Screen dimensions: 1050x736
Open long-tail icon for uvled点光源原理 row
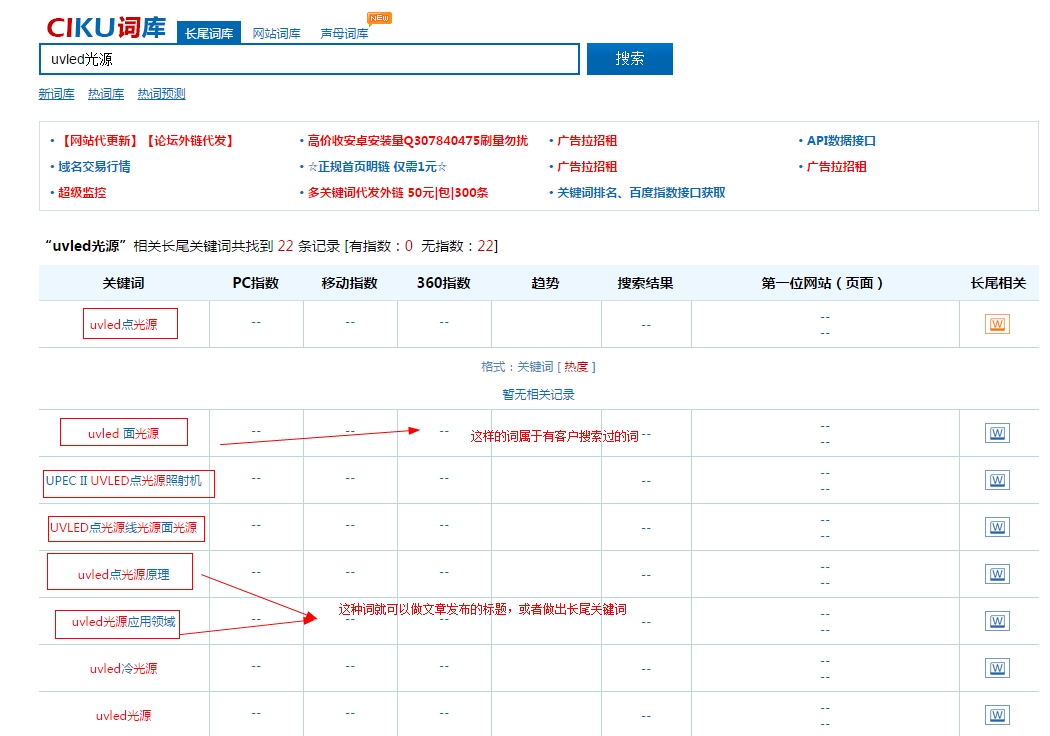[x=997, y=574]
